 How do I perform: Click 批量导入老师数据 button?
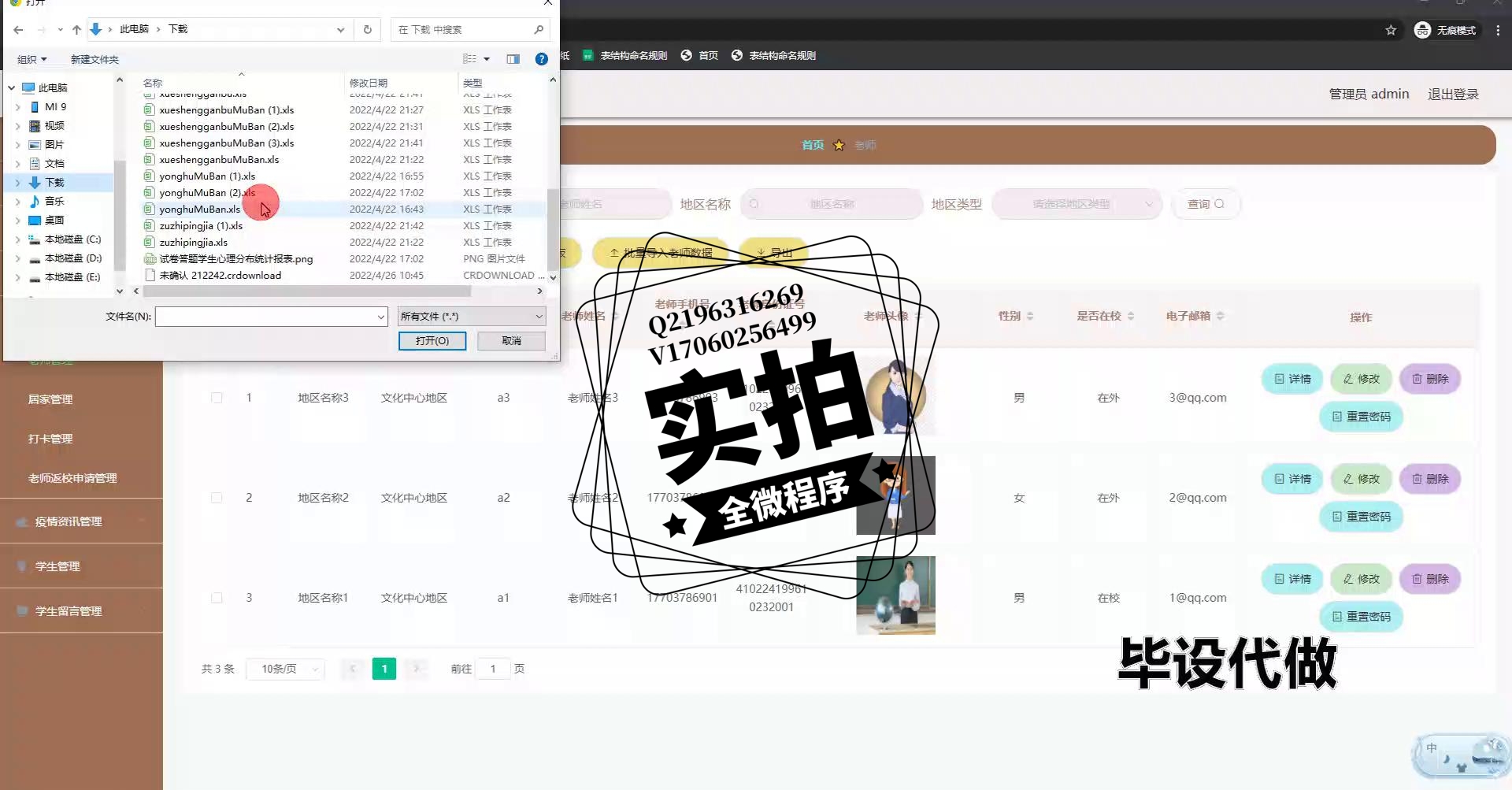661,253
